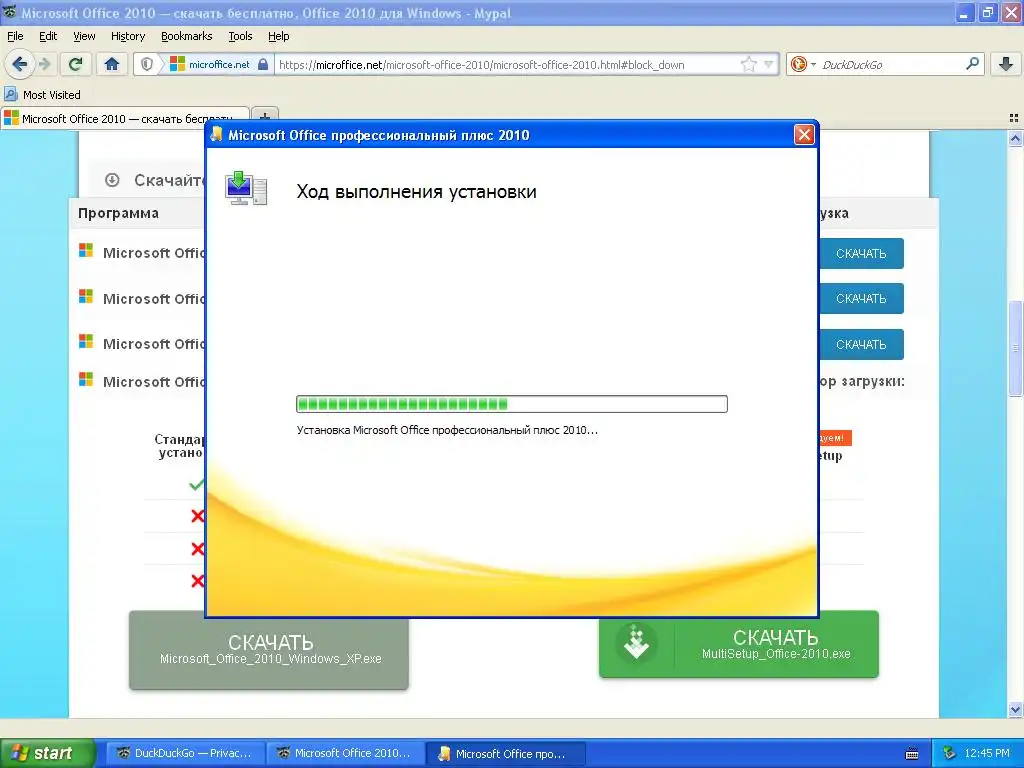Click the 12:45 PM clock
The height and width of the screenshot is (768, 1024).
pos(987,753)
